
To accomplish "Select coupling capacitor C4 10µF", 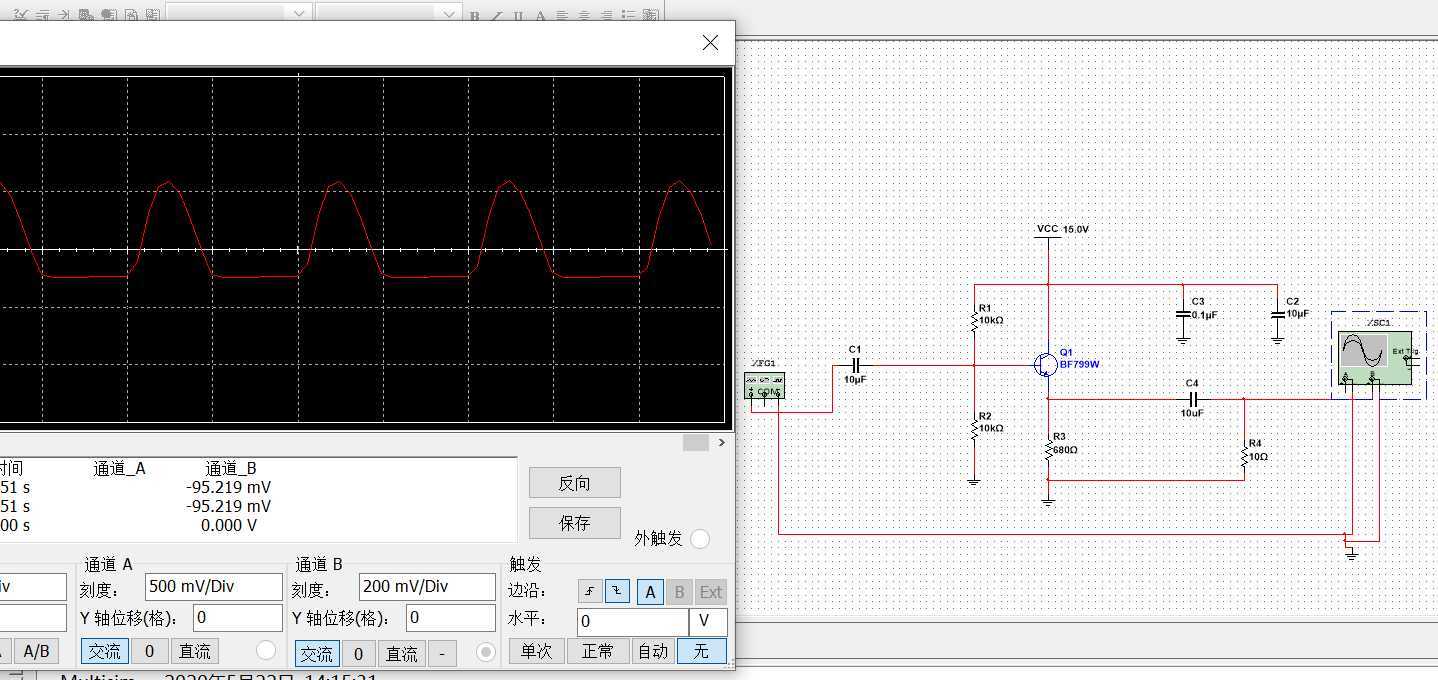I will (1192, 399).
